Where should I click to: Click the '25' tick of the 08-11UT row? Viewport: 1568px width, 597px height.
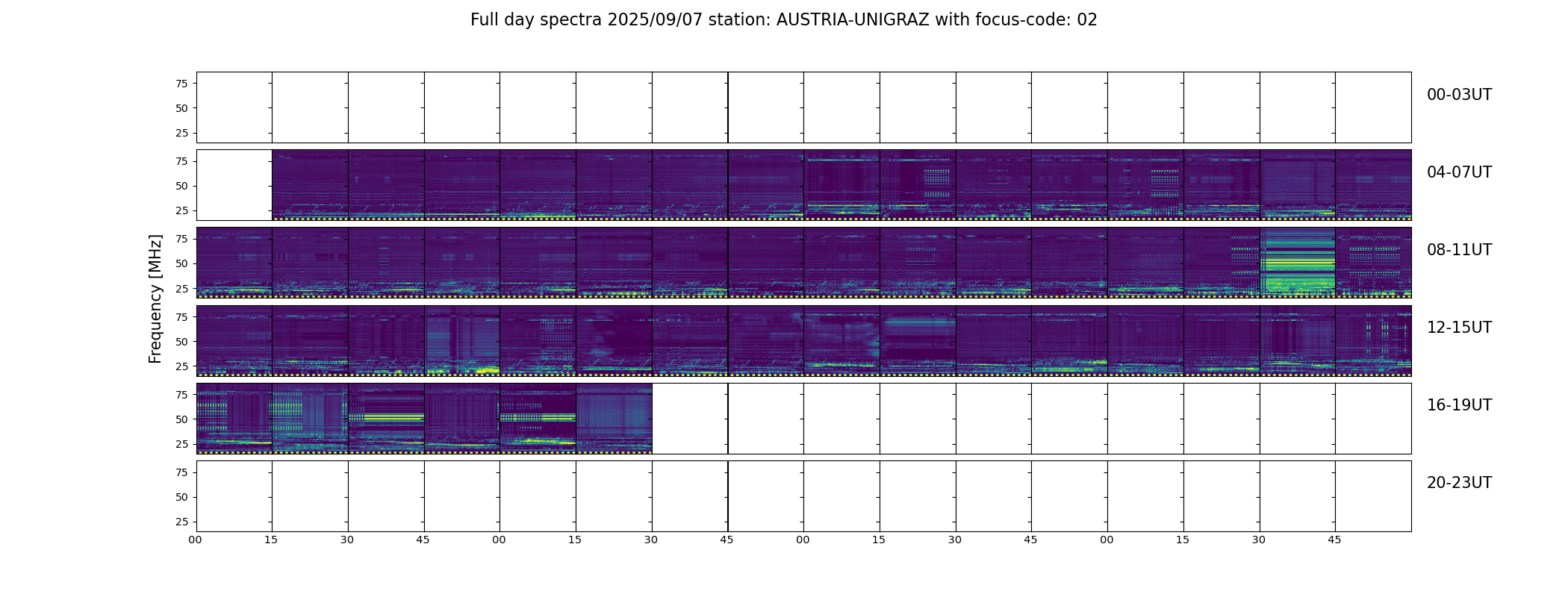pyautogui.click(x=181, y=288)
